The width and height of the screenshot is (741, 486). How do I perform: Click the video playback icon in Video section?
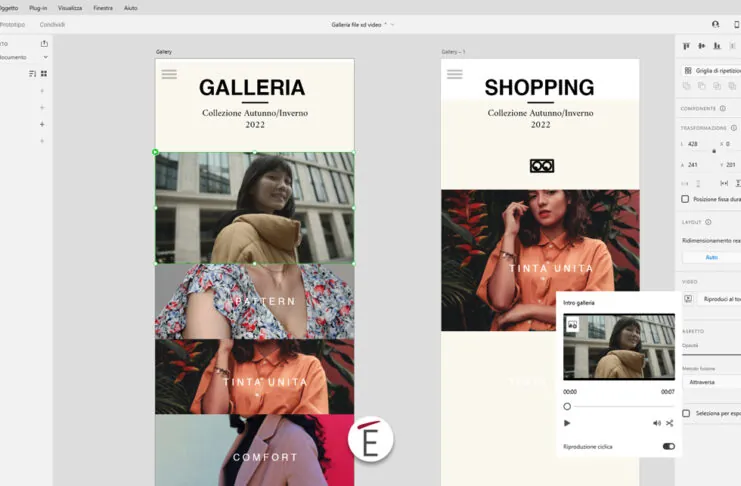(x=688, y=299)
